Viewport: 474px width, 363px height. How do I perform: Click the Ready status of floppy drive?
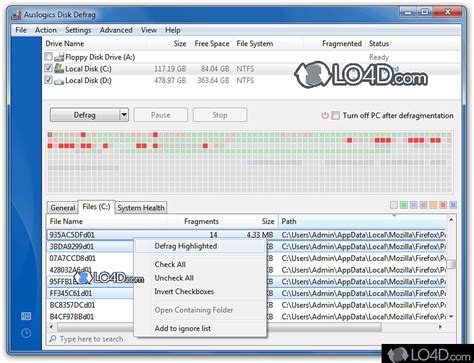[x=379, y=57]
